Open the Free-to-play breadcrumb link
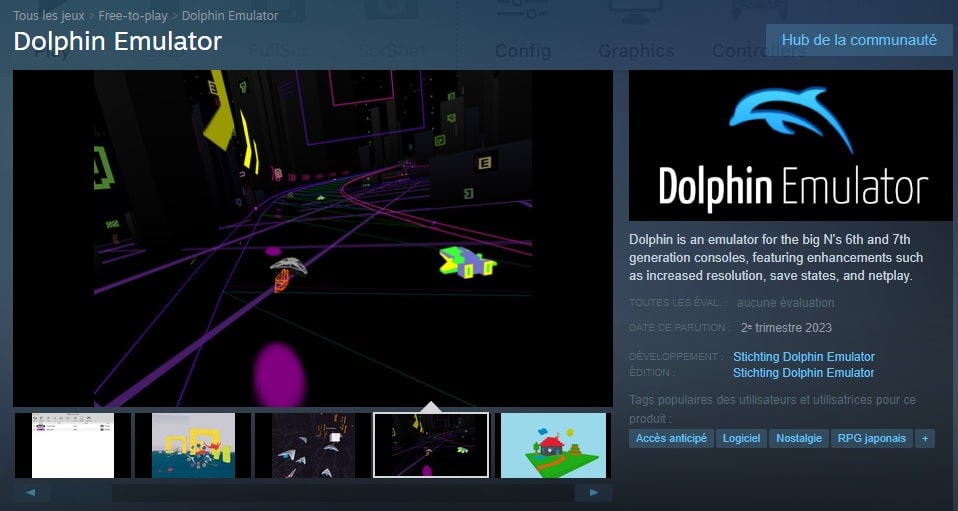 point(133,15)
